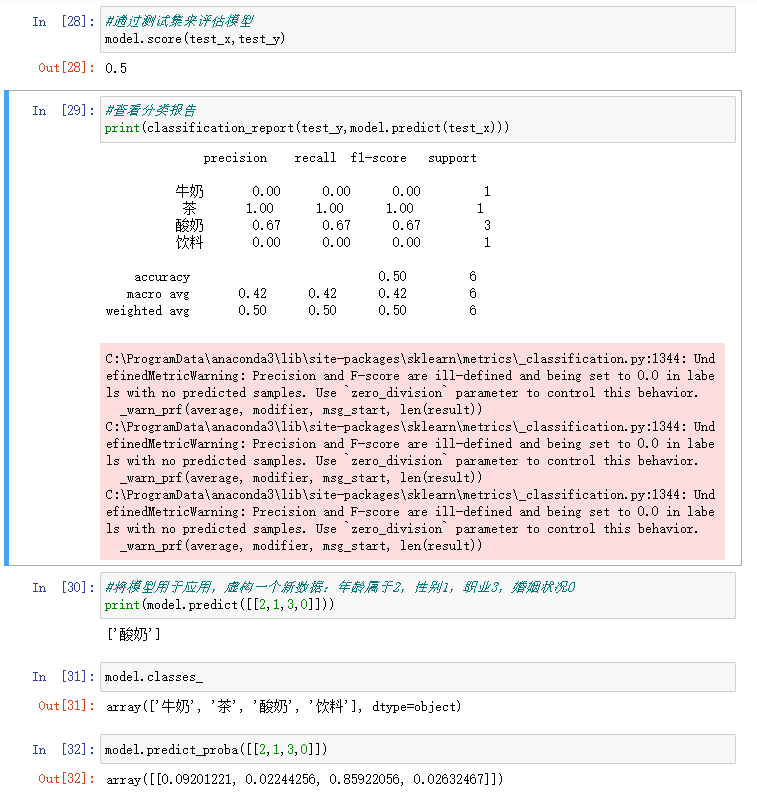Click the pink UndefinedMetricWarning output area
This screenshot has width=757, height=798.
pos(412,451)
